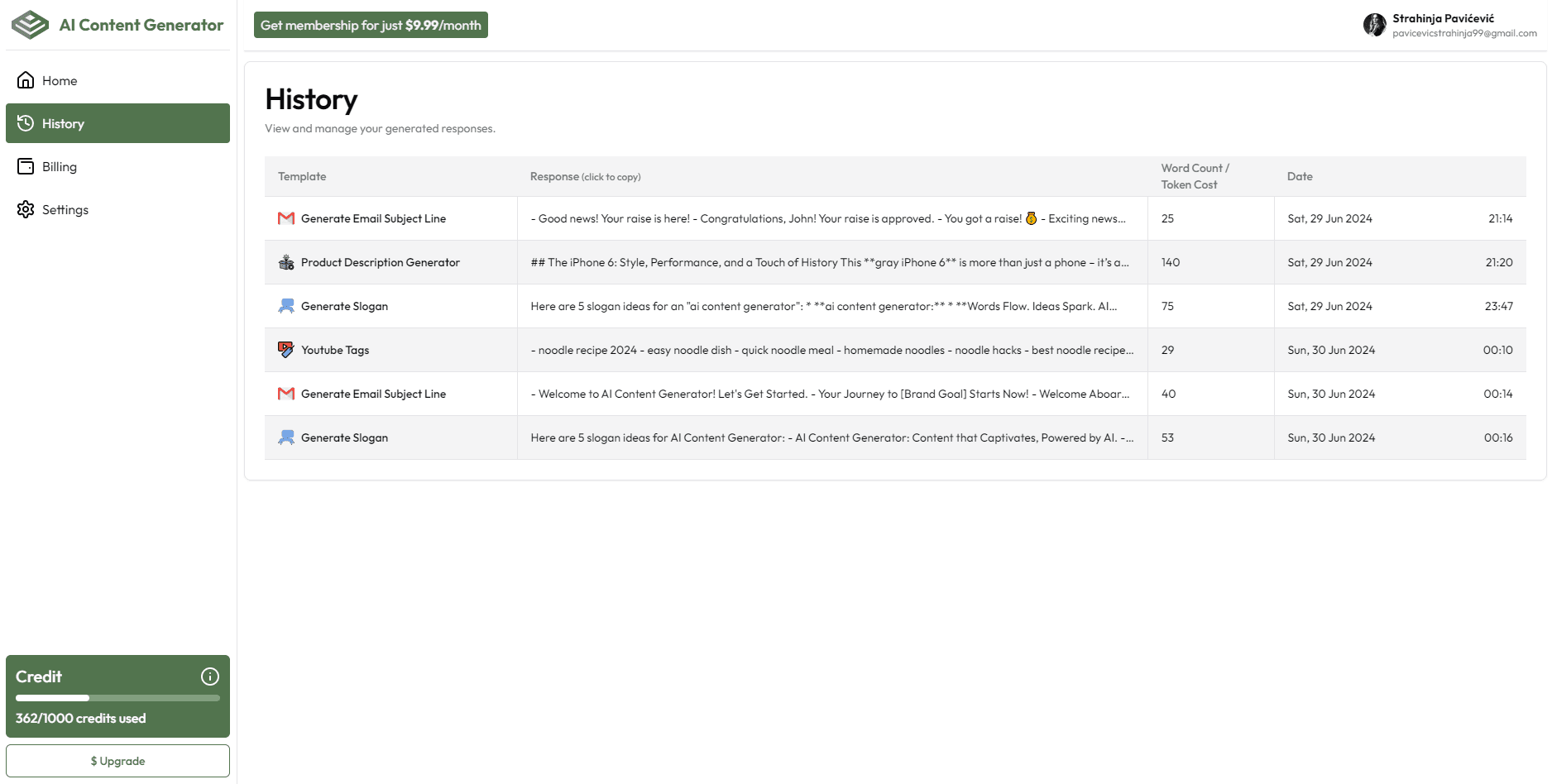Click the info icon on Credit card
This screenshot has width=1552, height=784.
tap(210, 676)
